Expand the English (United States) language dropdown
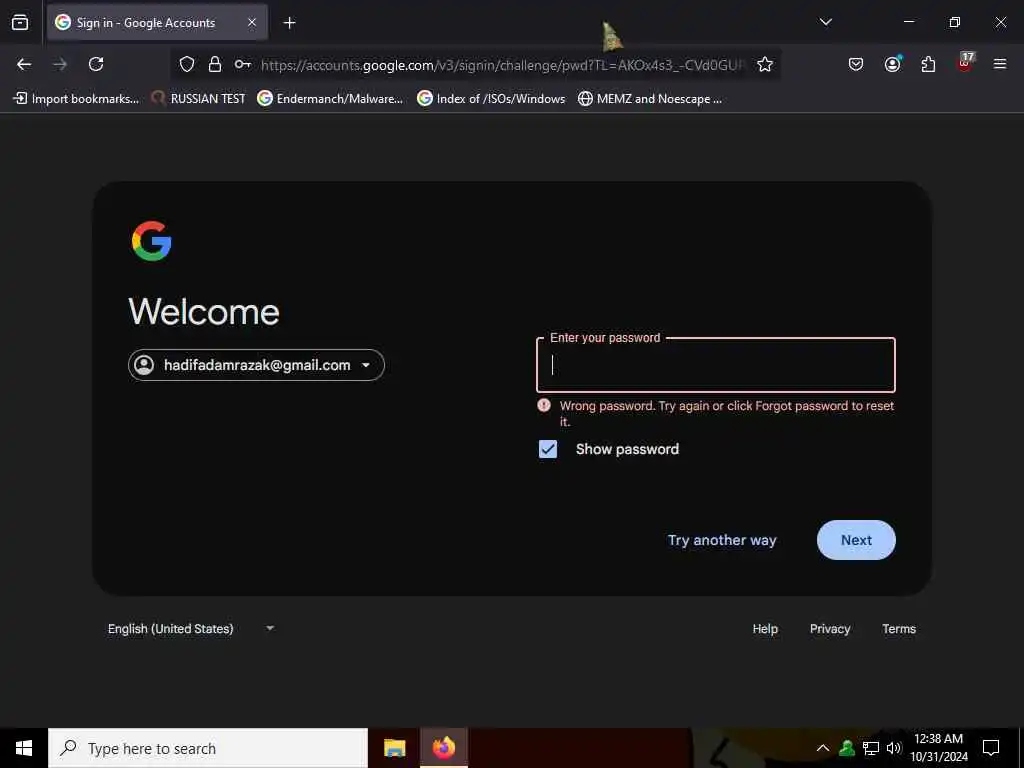 click(191, 628)
